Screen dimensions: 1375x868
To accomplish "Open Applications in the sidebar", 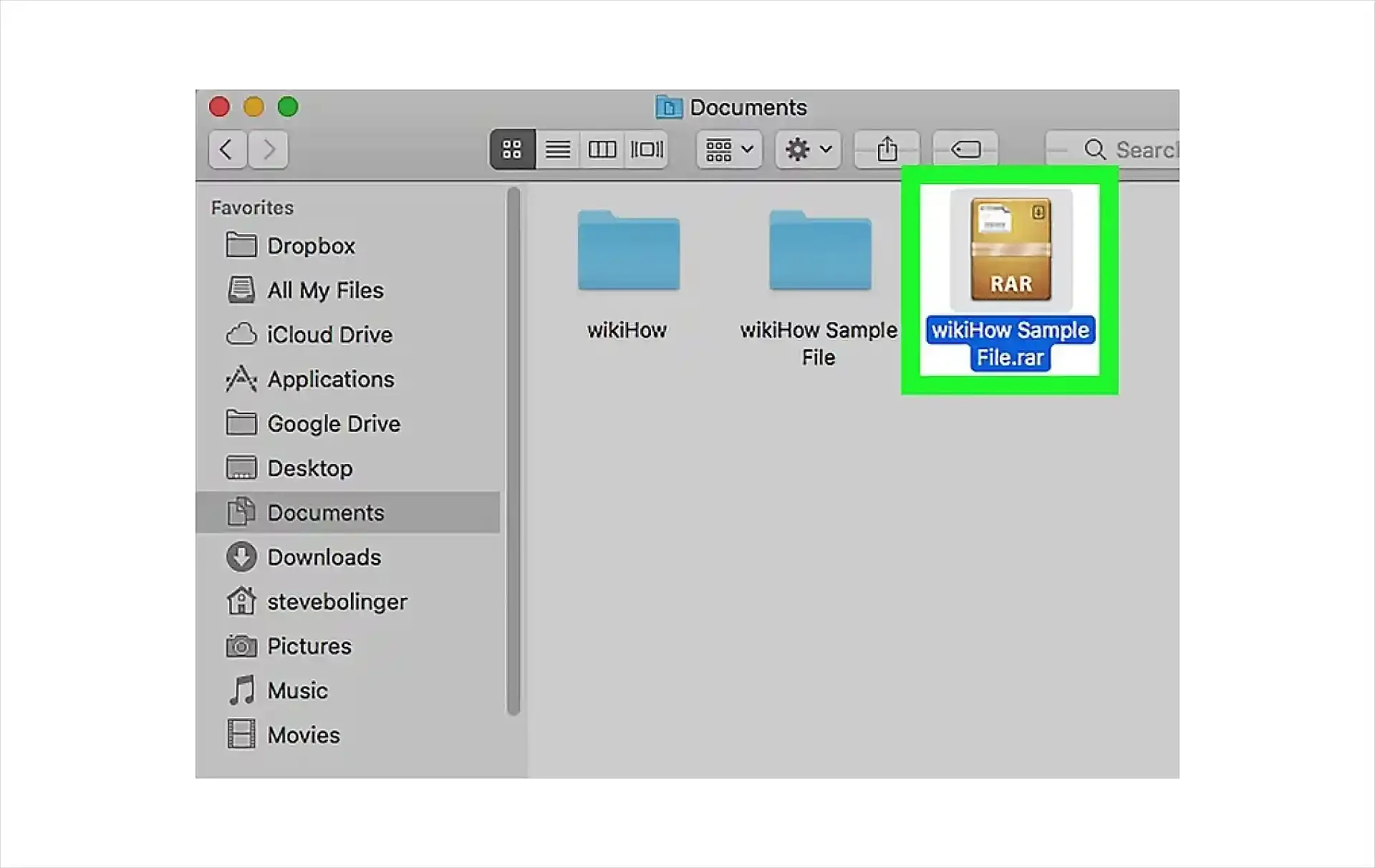I will tap(347, 379).
